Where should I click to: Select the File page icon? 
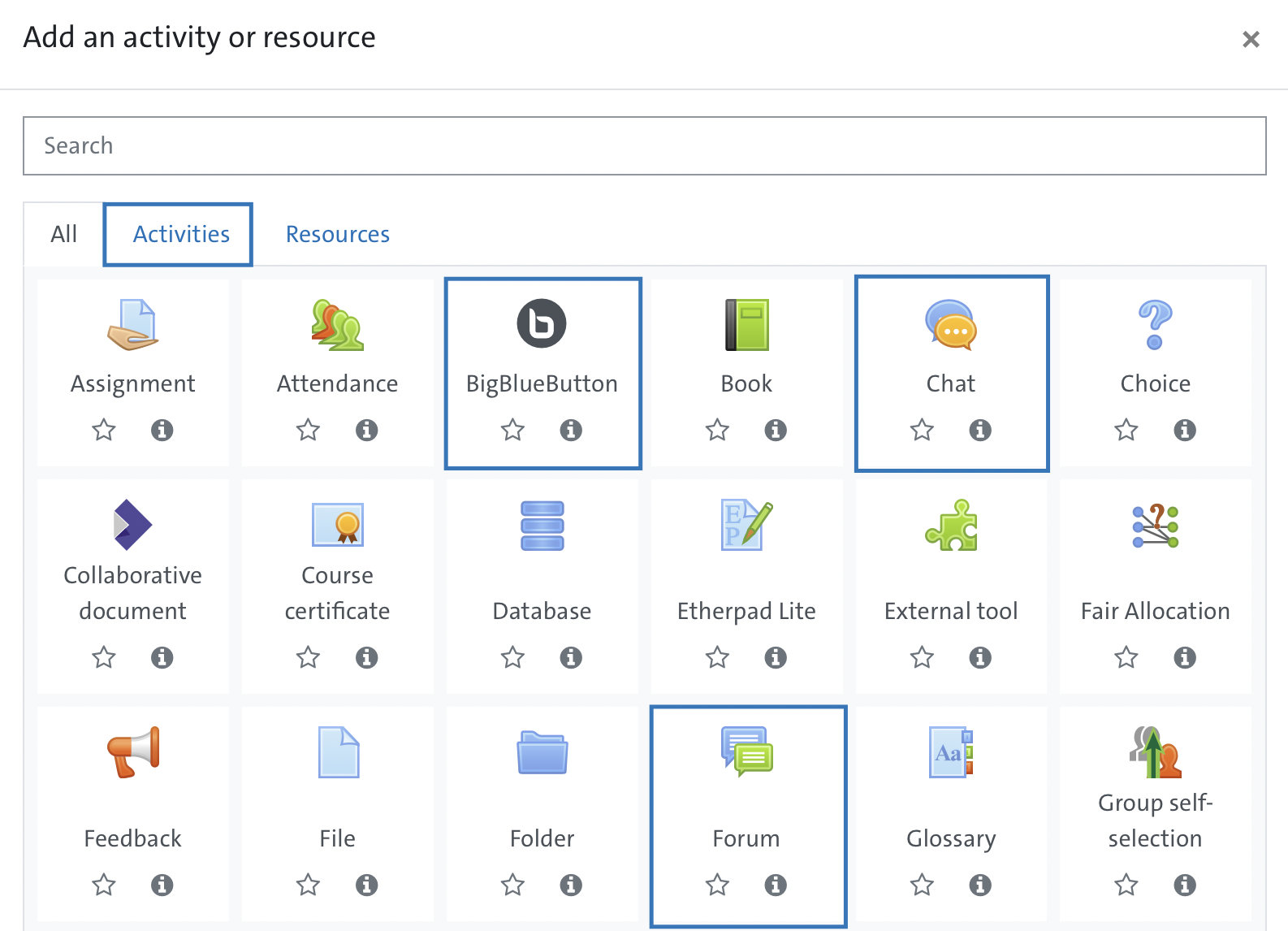coord(338,751)
